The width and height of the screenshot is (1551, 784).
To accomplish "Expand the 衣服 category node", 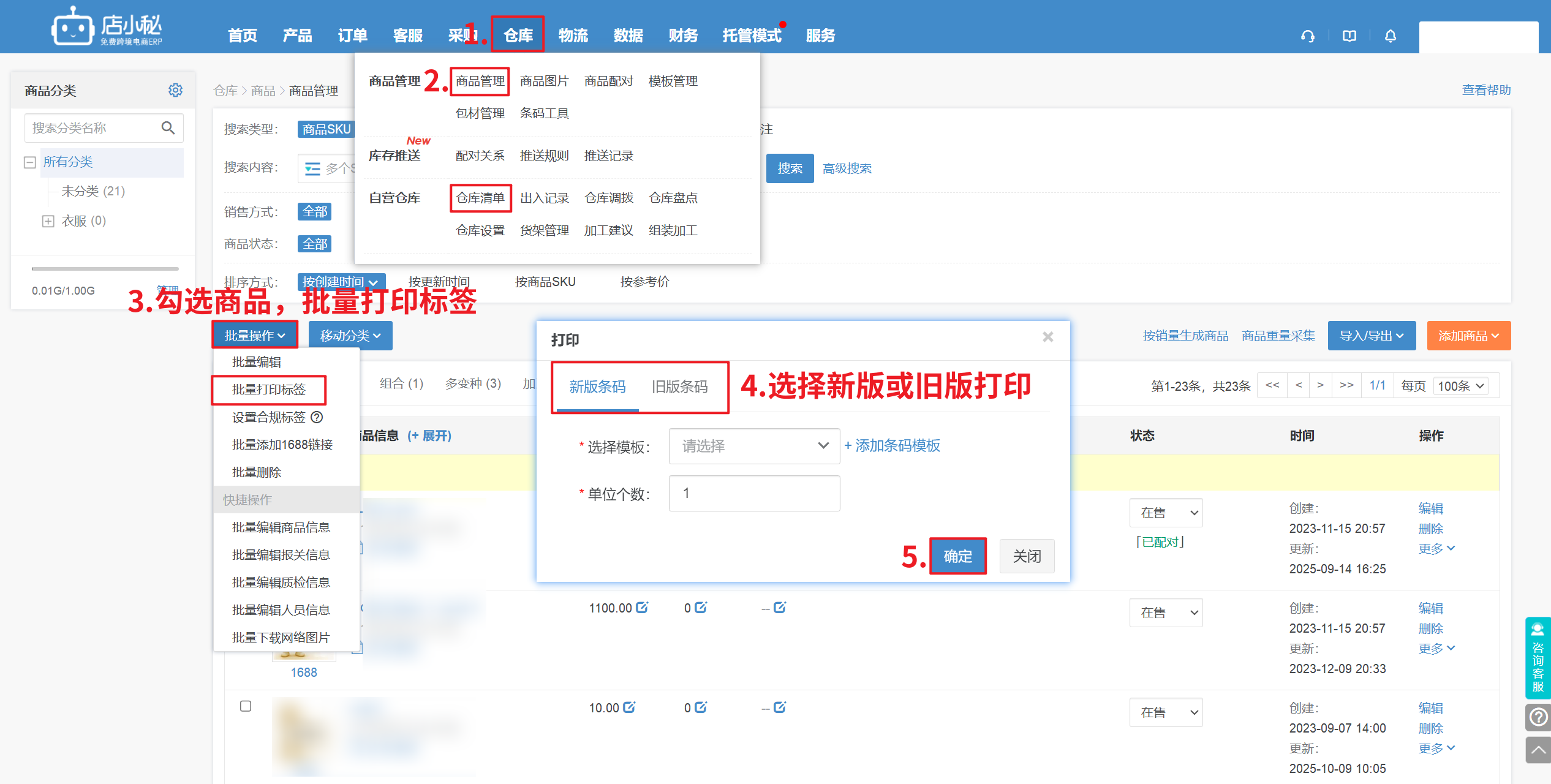I will 48,221.
